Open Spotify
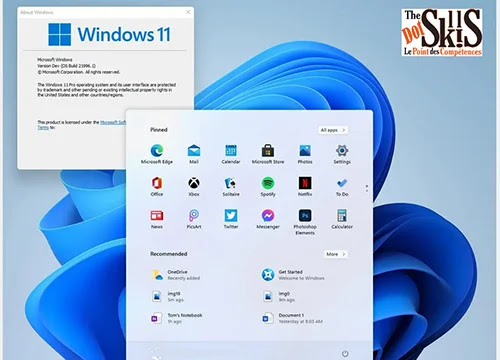 pos(268,187)
